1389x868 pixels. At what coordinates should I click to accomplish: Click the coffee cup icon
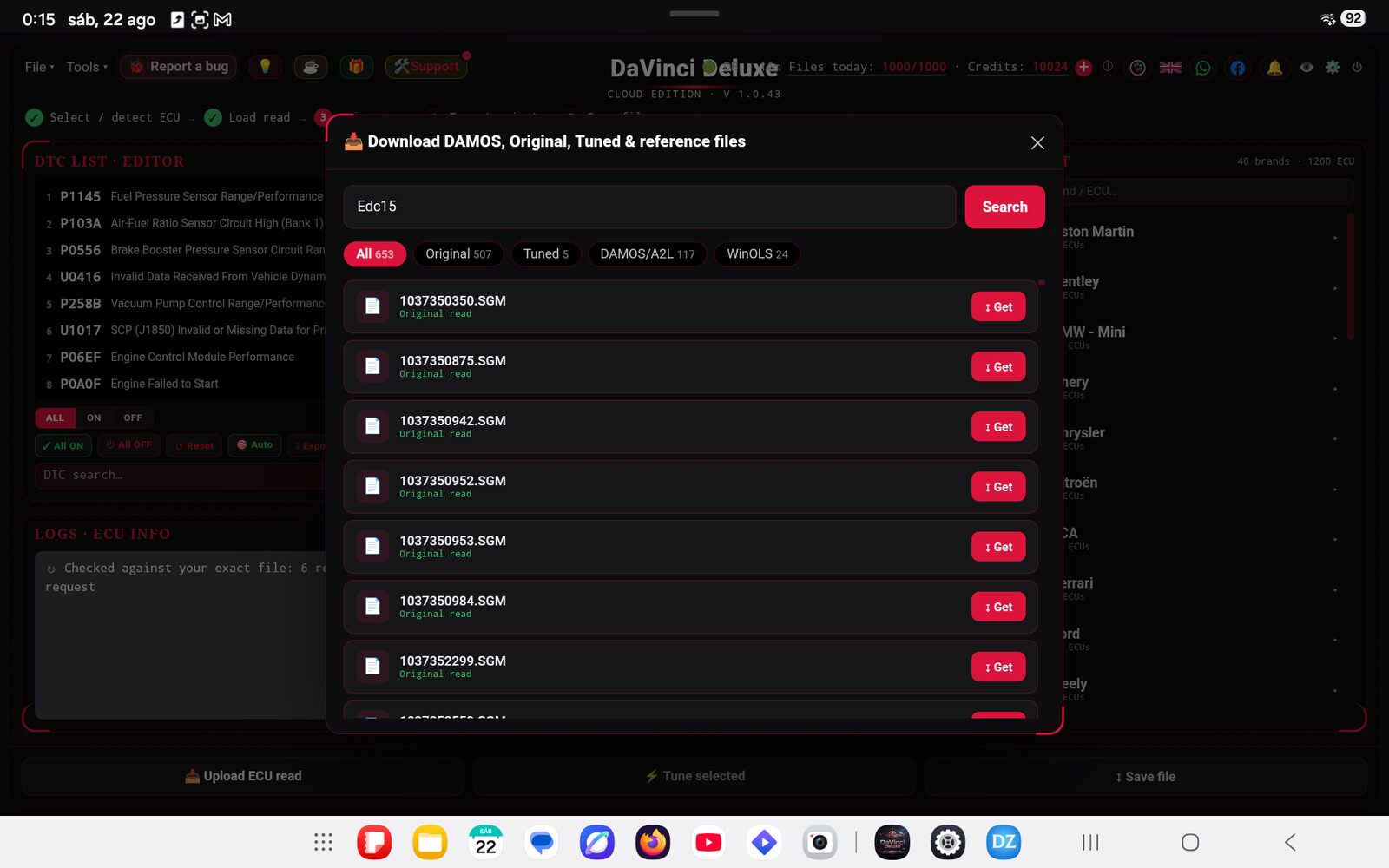pyautogui.click(x=311, y=67)
